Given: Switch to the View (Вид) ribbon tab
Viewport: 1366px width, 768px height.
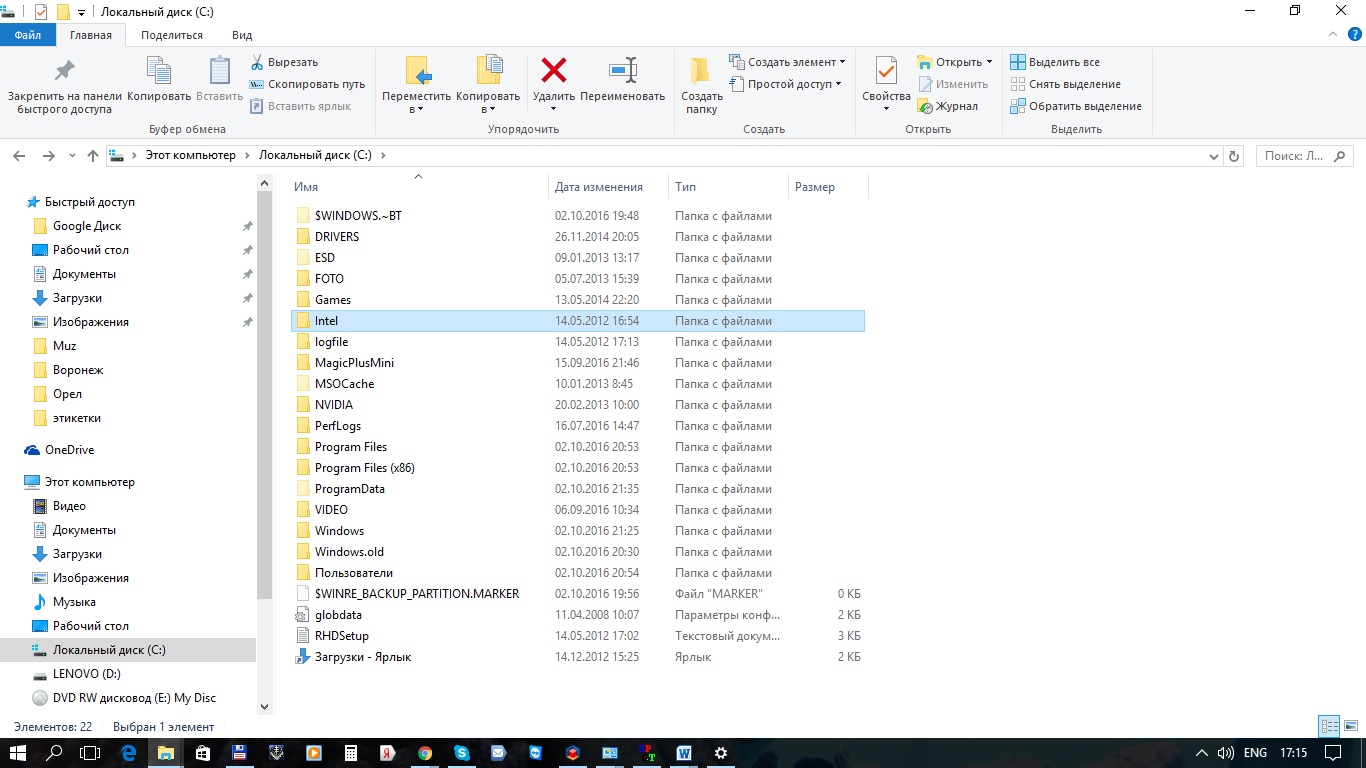Looking at the screenshot, I should pos(242,35).
